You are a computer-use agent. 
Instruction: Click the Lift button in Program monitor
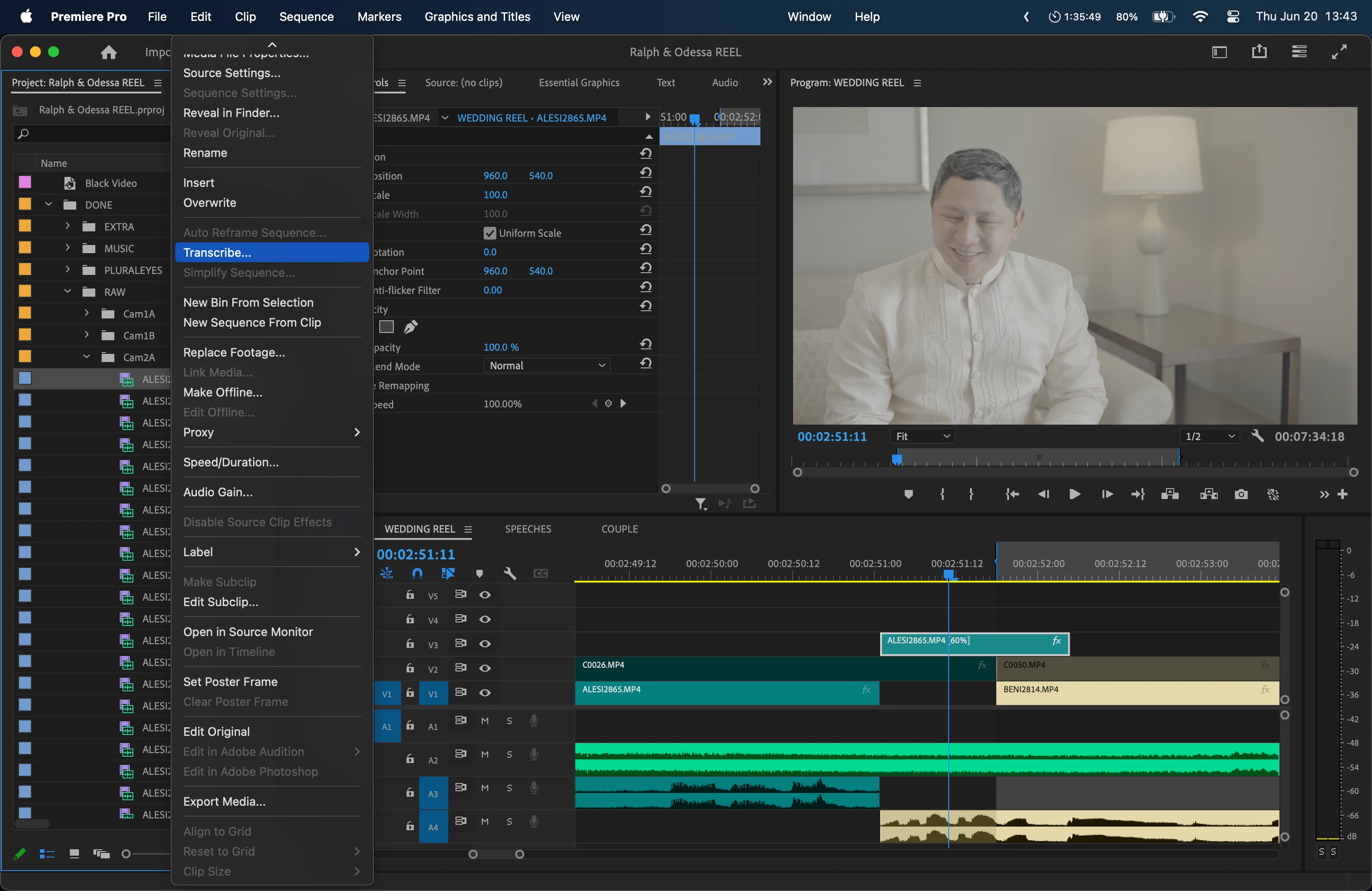coord(1170,494)
